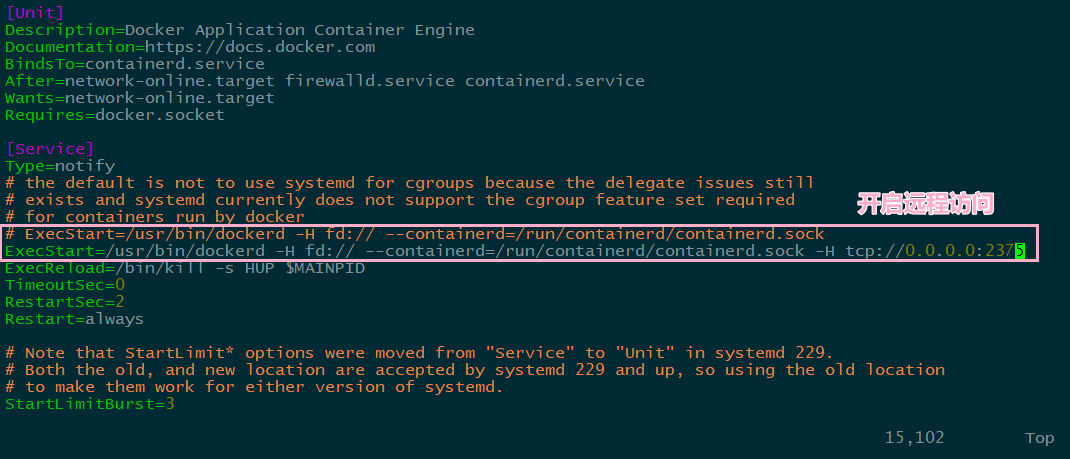
Task: Click the green cursor block after 237
Action: pyautogui.click(x=1020, y=251)
